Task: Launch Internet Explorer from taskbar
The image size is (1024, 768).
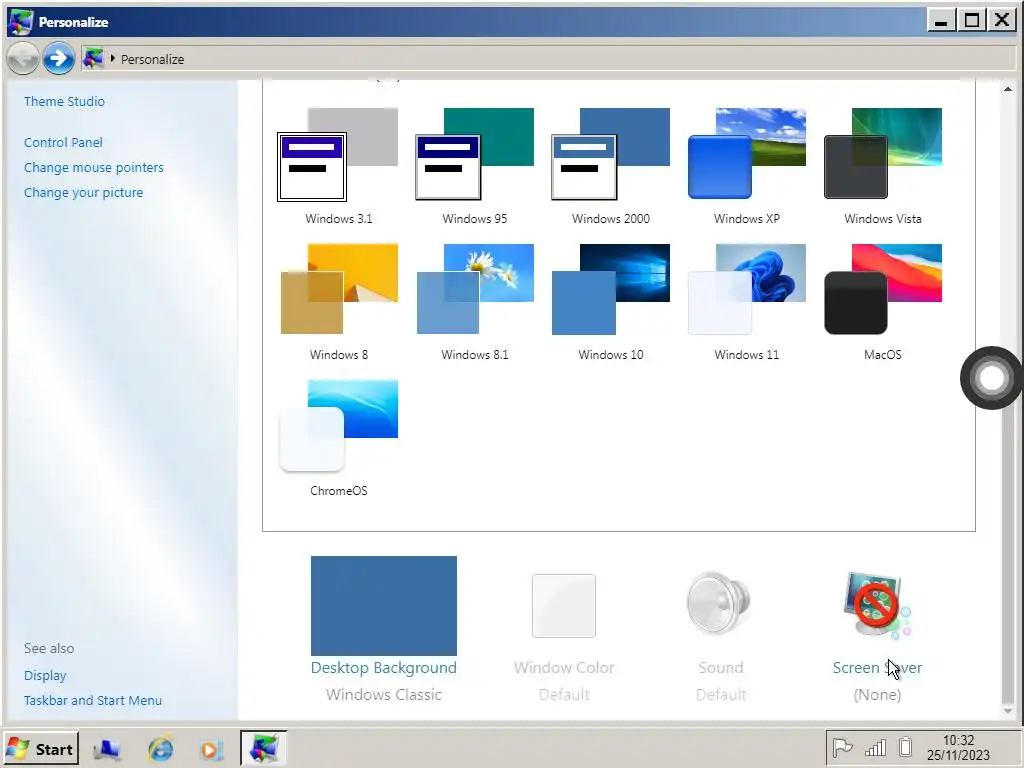Action: [x=160, y=749]
